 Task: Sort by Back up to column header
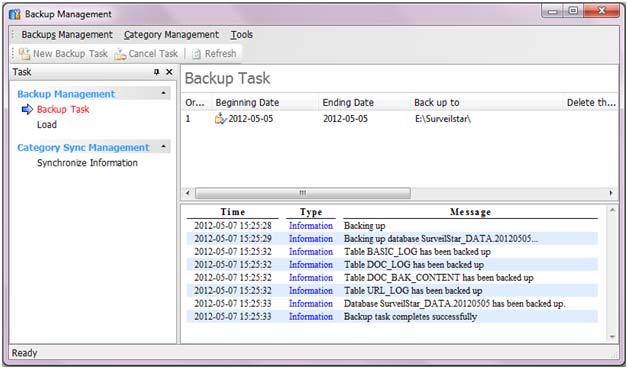(437, 103)
